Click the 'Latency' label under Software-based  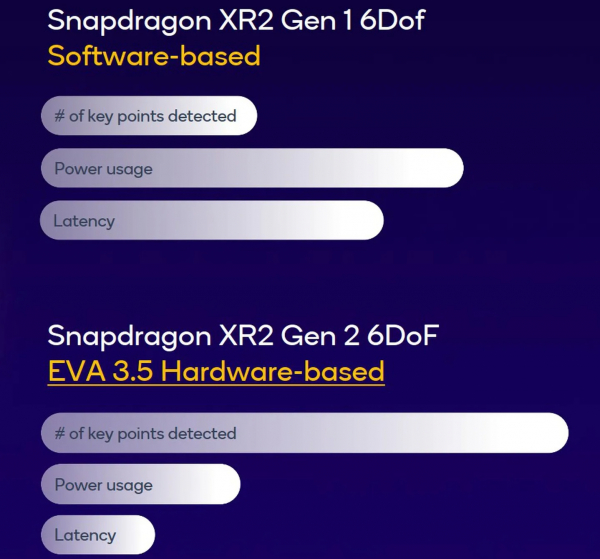pyautogui.click(x=84, y=221)
